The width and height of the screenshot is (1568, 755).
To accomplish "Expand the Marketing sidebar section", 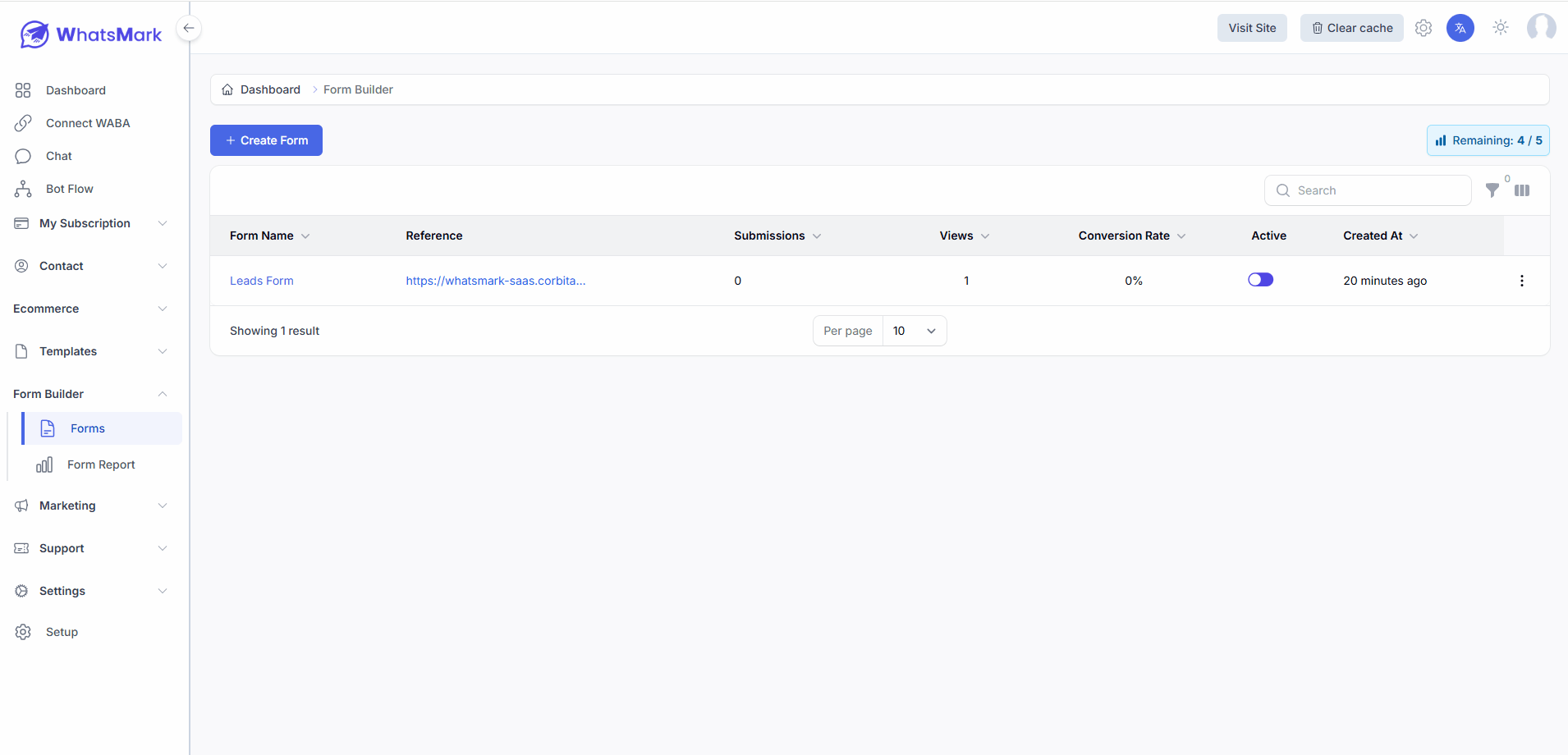I will click(x=90, y=506).
